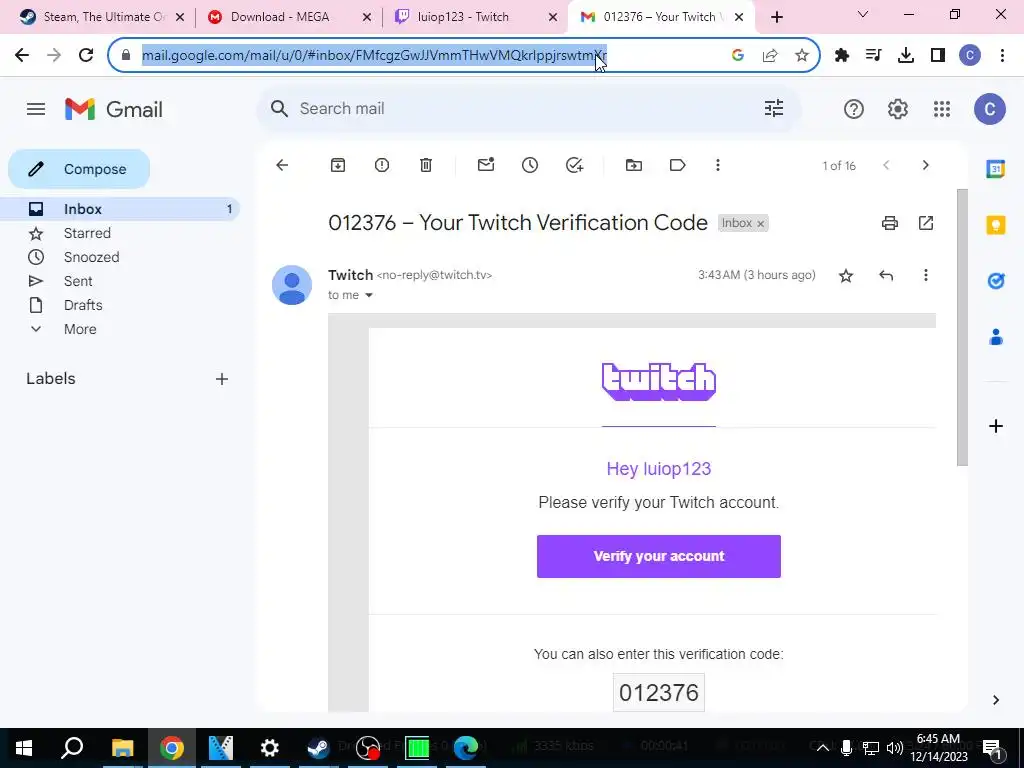Click the email vertical scrollbar
Viewport: 1024px width, 768px height.
point(963,328)
